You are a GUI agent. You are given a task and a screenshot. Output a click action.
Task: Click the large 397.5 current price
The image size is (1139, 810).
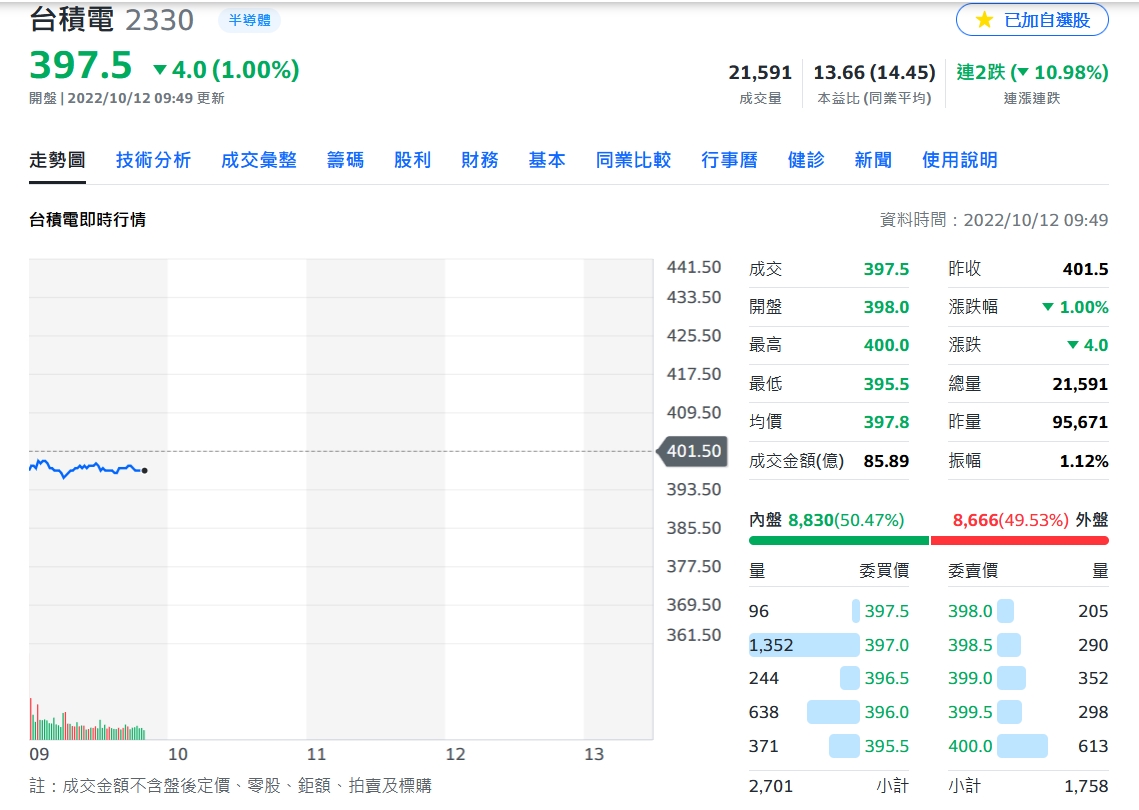[81, 65]
